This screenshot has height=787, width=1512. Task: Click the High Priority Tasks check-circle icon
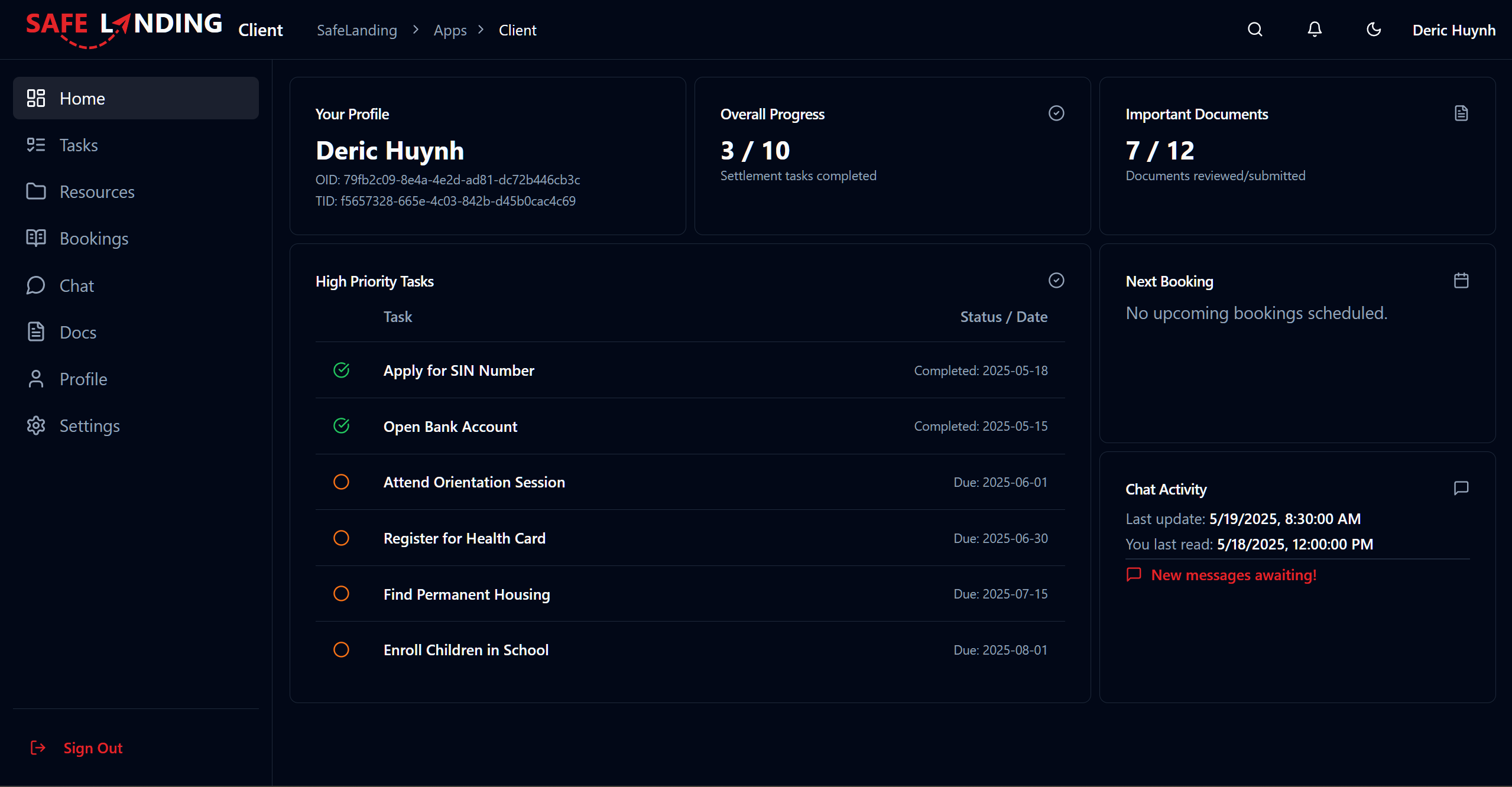pyautogui.click(x=1056, y=281)
